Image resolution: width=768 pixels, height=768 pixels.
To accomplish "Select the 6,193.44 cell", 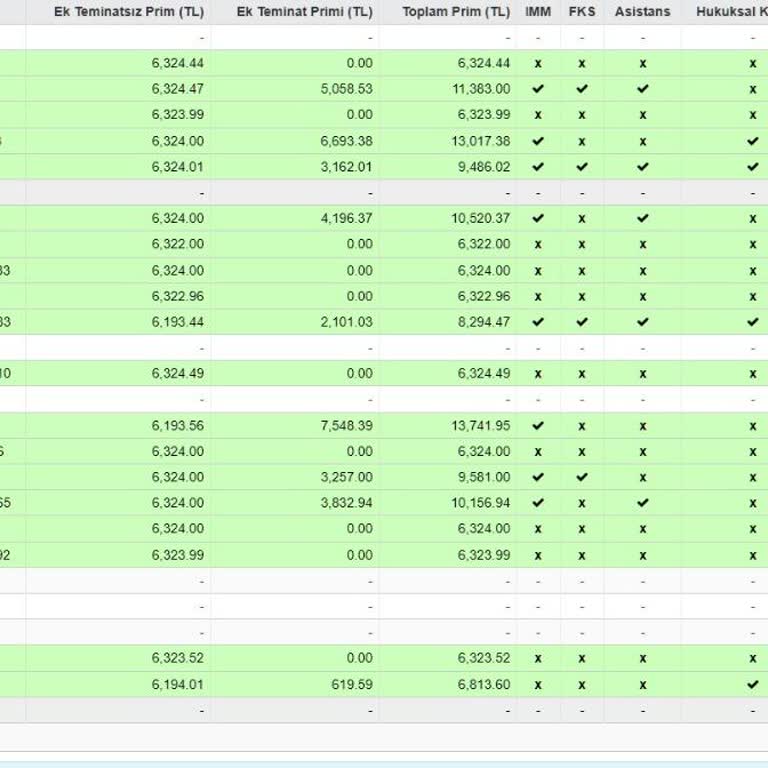I will pyautogui.click(x=178, y=322).
